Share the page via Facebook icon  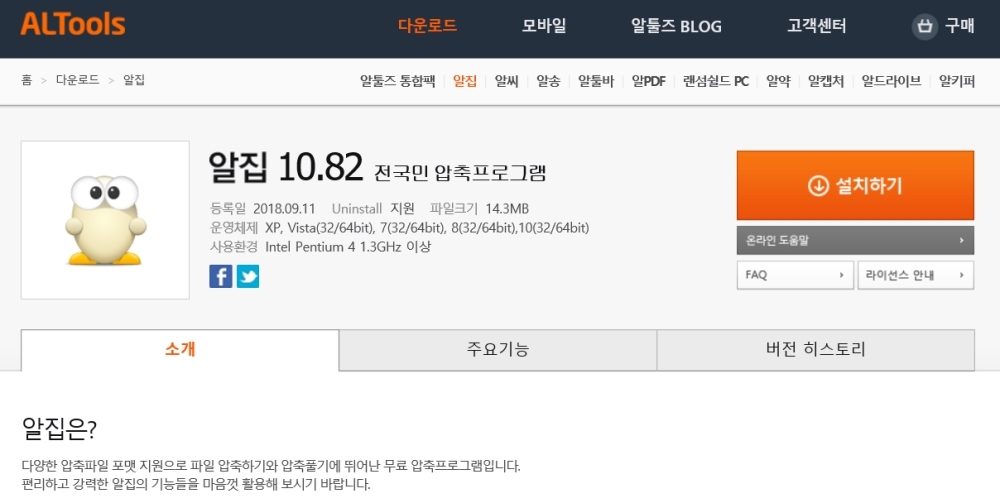(x=221, y=277)
